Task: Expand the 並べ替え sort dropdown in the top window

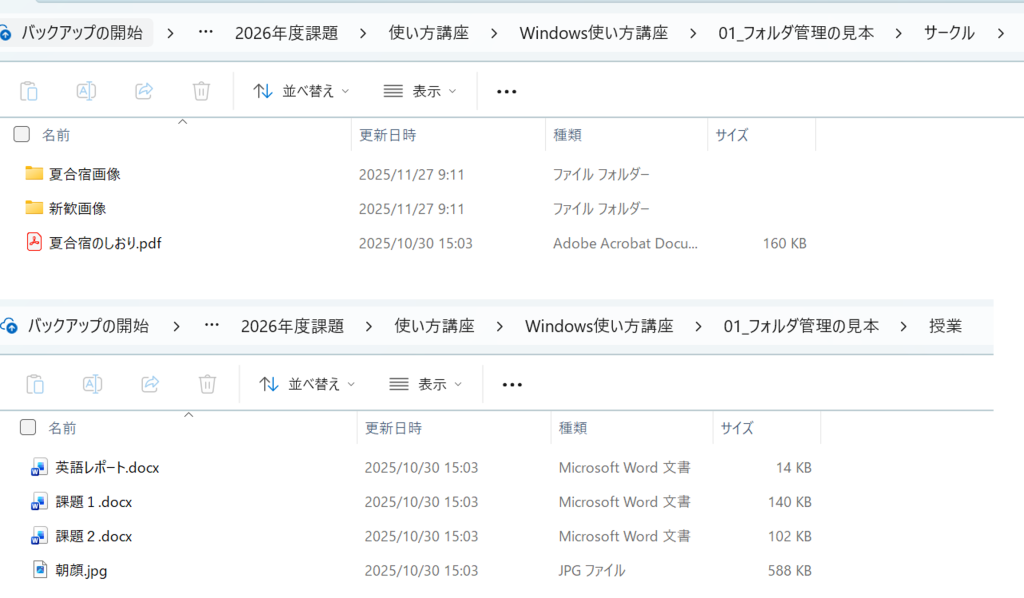Action: pos(301,91)
